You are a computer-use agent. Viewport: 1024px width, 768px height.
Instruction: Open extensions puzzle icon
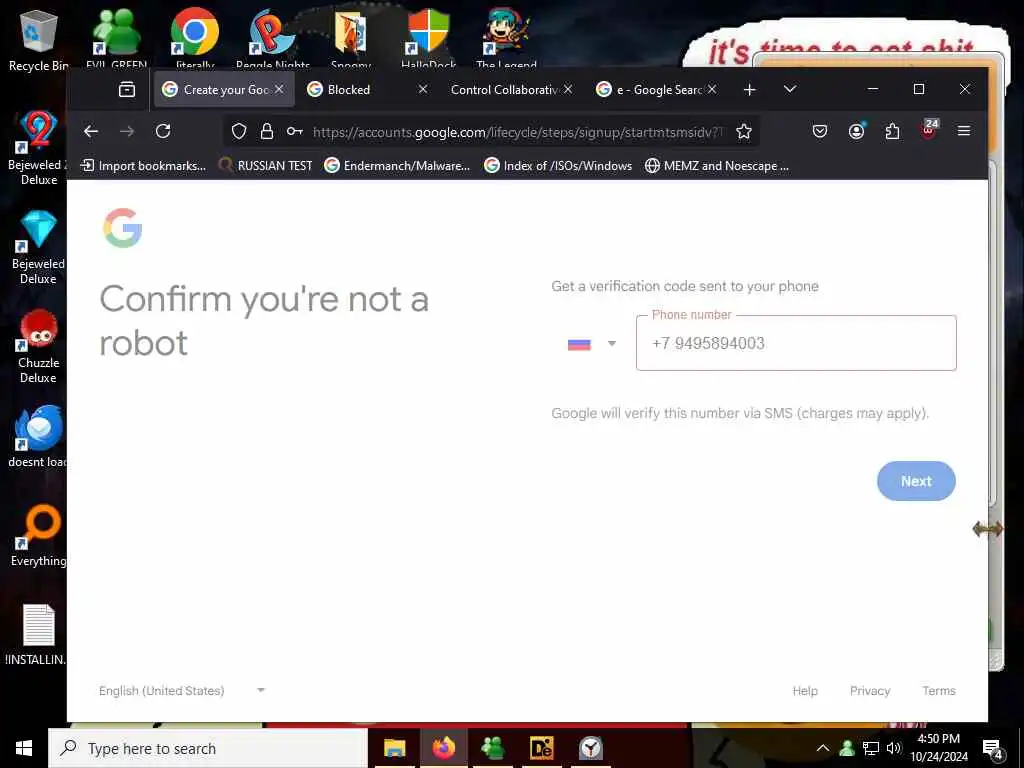[x=892, y=131]
